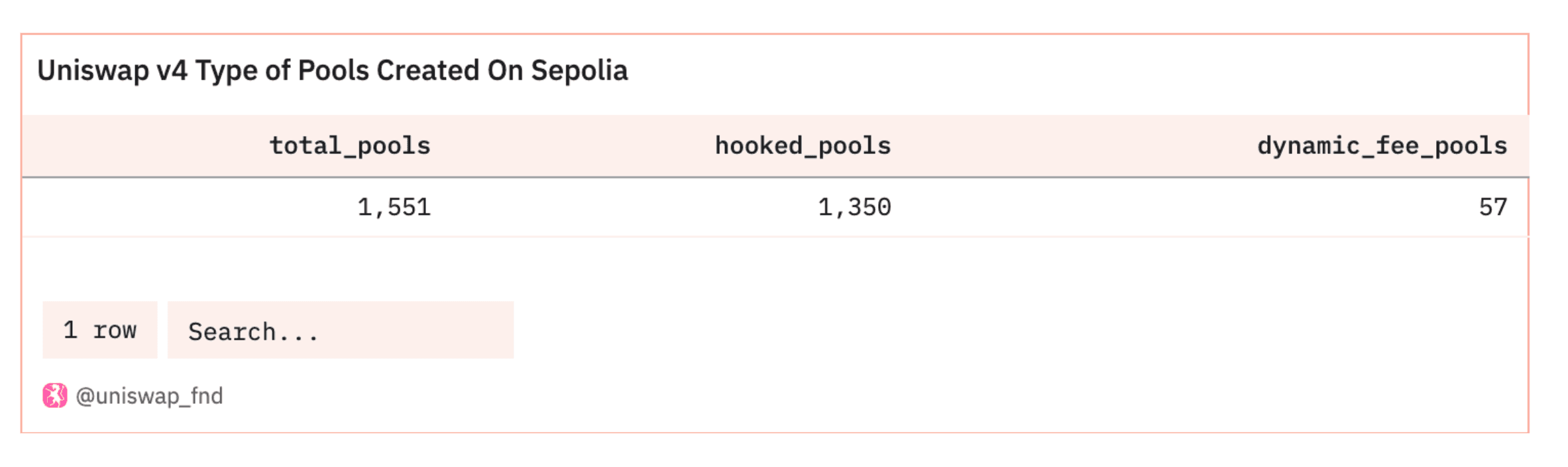Click blank area right of the search box

[928, 330]
